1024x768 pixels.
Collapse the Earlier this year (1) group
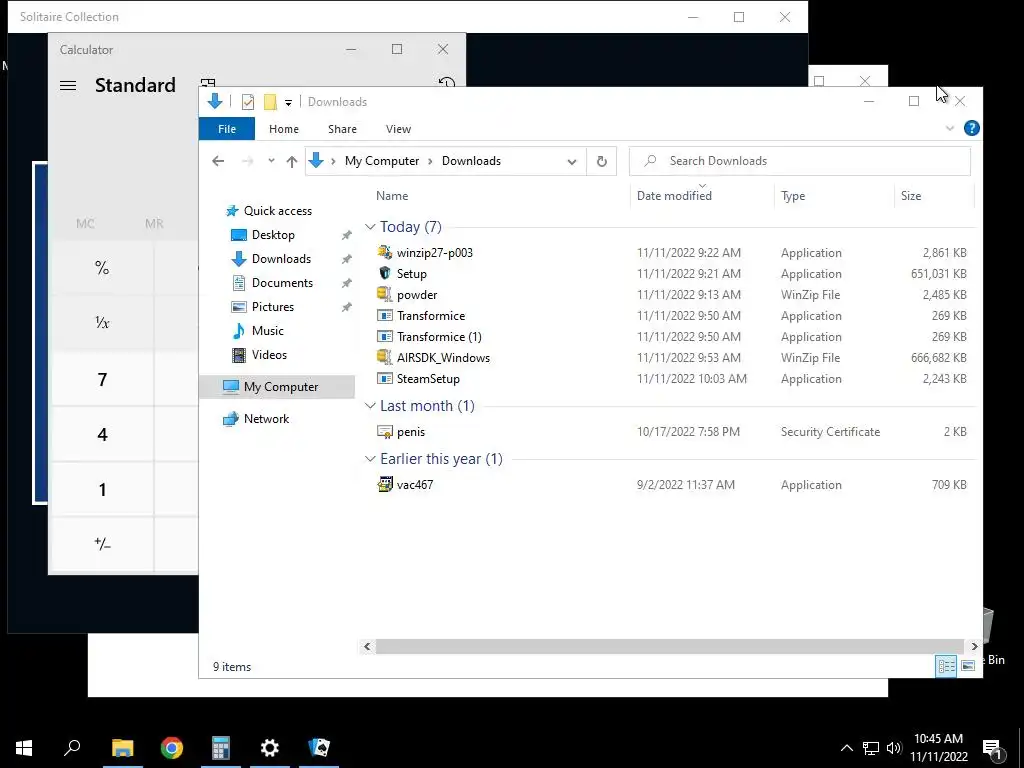pyautogui.click(x=370, y=458)
